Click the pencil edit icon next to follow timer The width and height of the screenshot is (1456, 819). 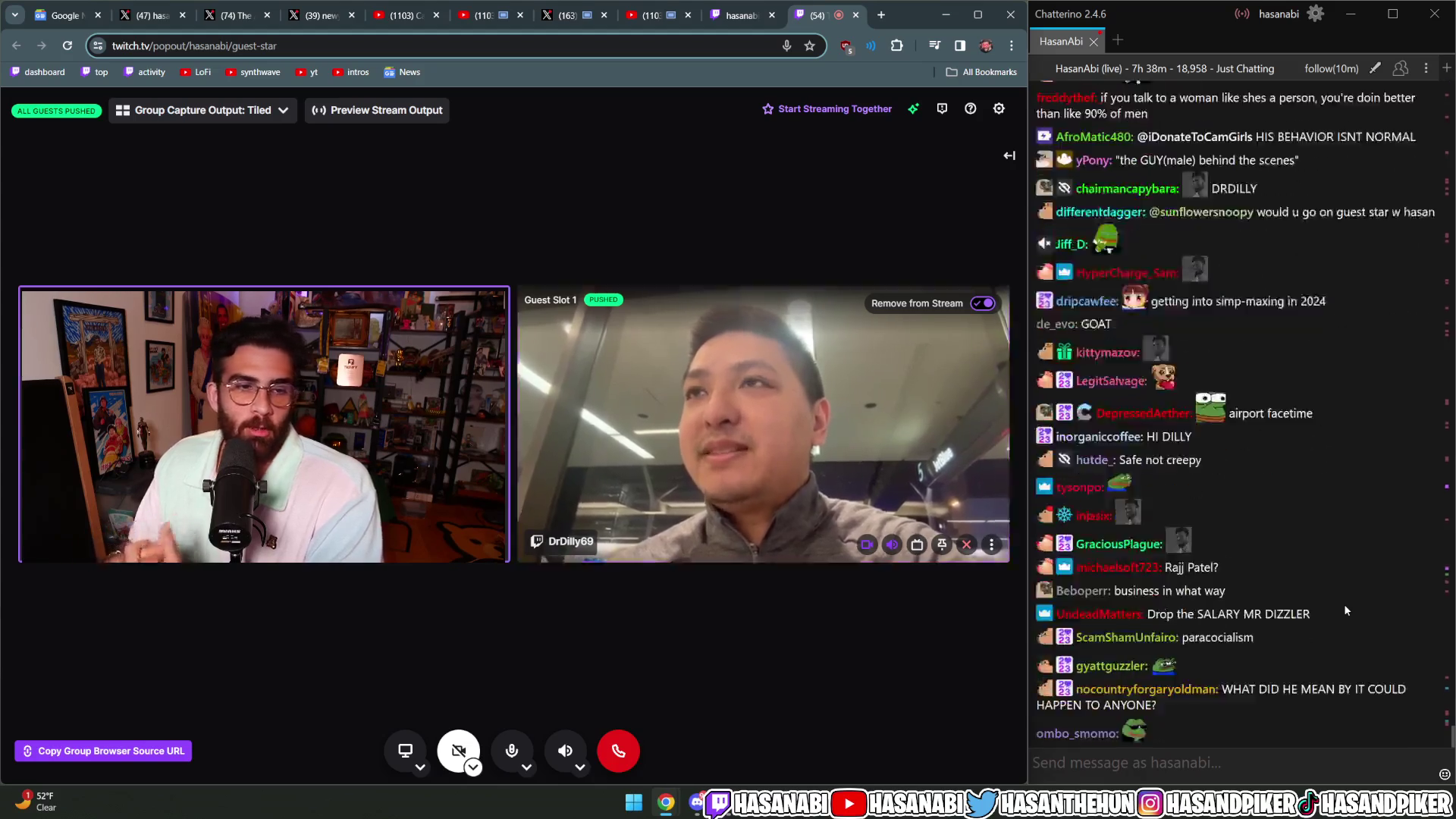coord(1375,68)
